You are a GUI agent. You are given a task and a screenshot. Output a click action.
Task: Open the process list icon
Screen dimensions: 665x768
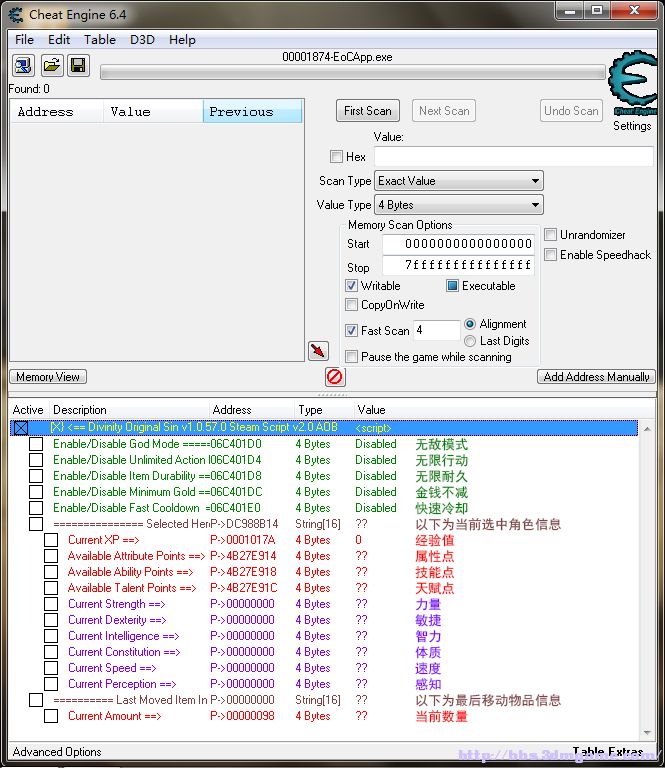pyautogui.click(x=23, y=65)
